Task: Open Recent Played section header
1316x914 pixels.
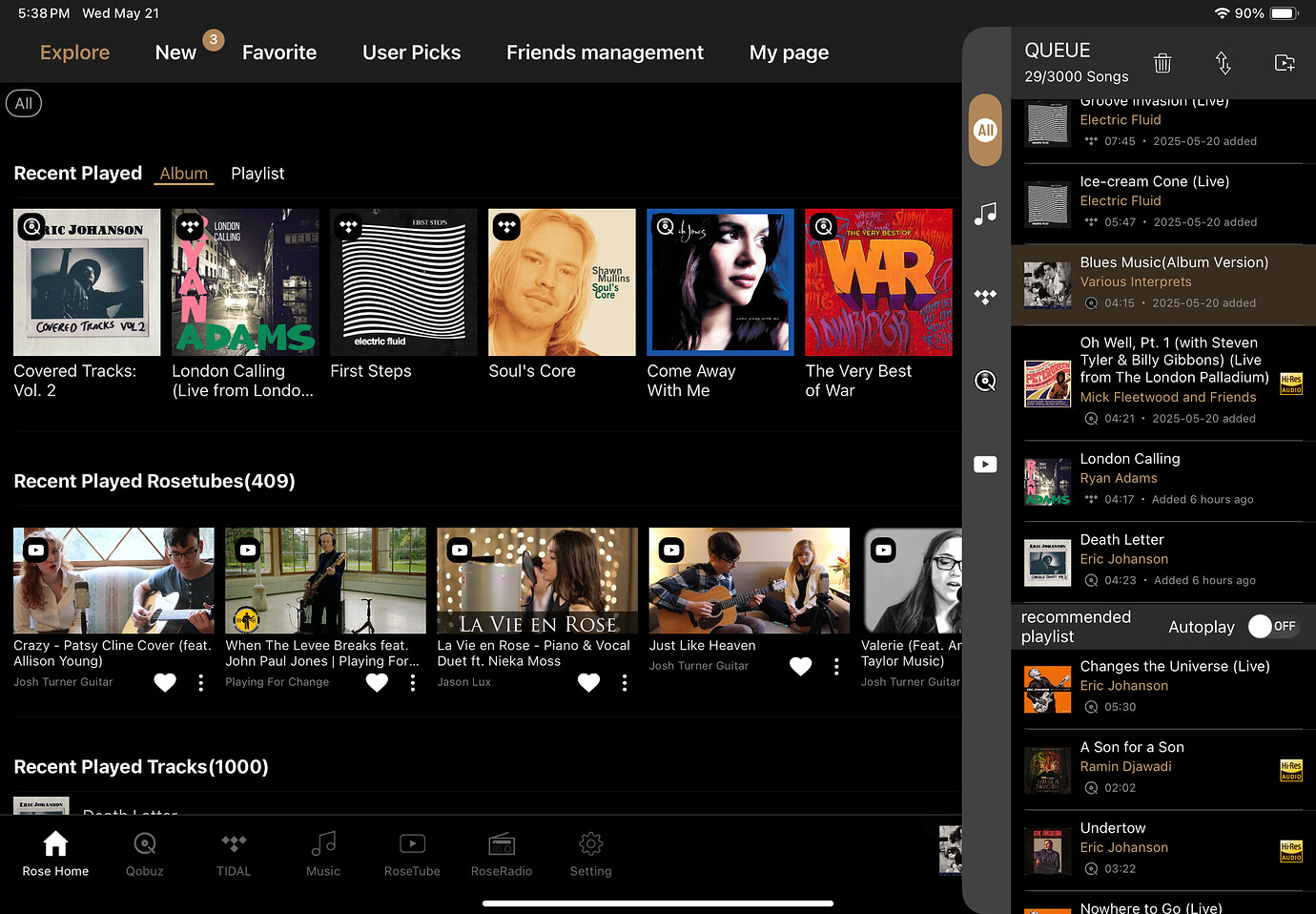Action: (x=77, y=174)
